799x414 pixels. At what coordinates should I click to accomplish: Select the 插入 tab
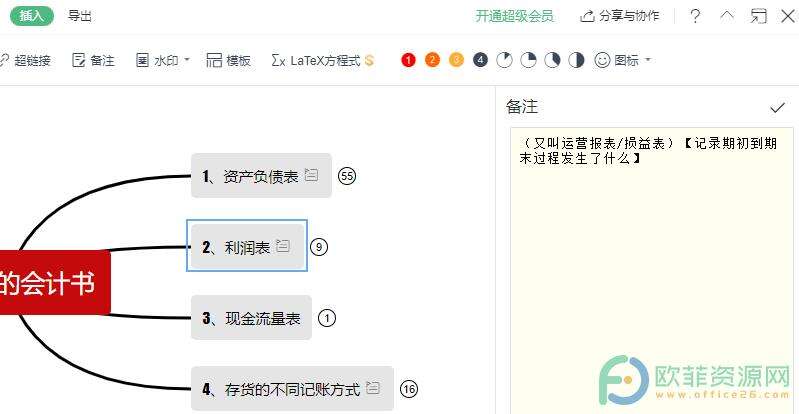point(32,16)
